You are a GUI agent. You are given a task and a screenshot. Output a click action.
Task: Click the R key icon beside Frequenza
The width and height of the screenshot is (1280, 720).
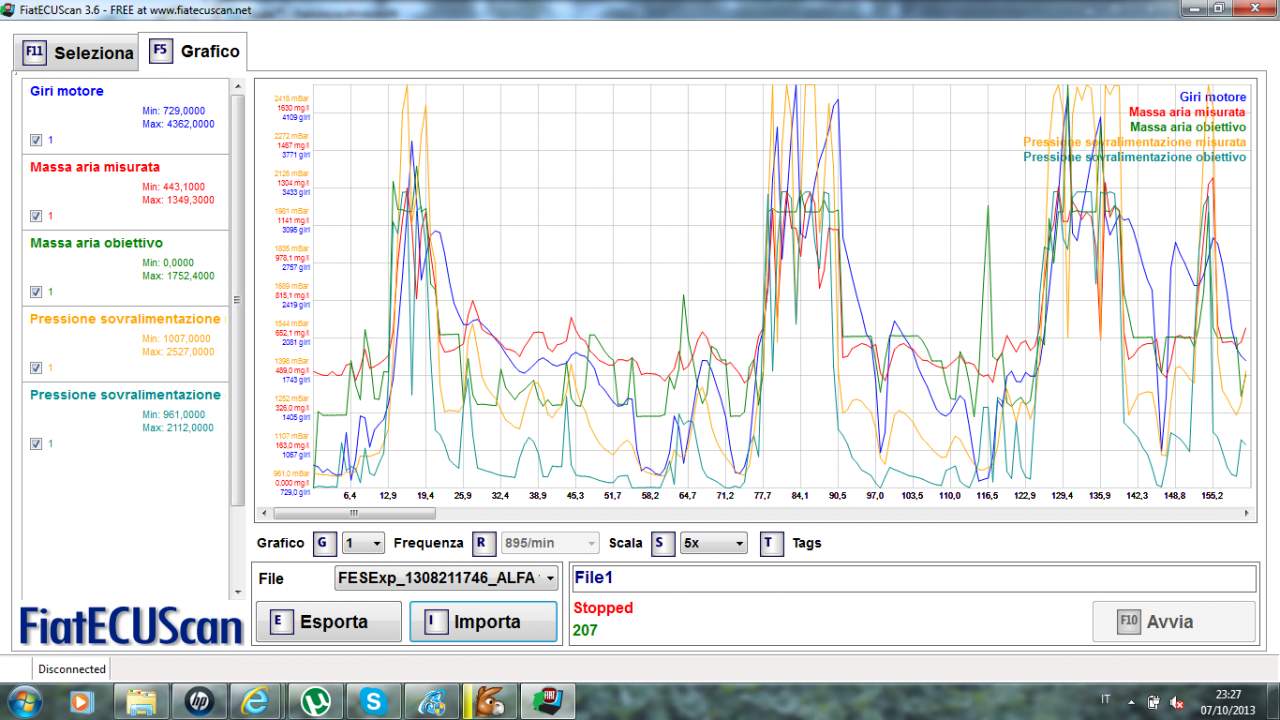pos(483,543)
